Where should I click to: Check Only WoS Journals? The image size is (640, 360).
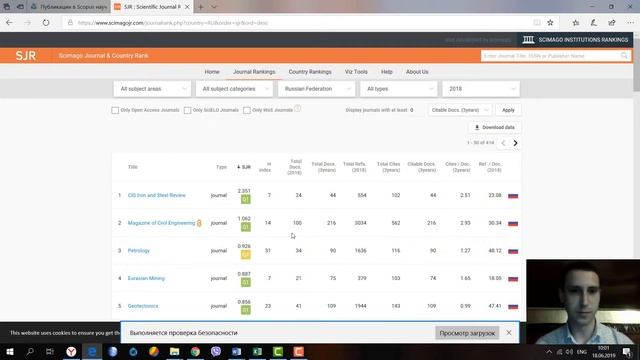coord(247,110)
